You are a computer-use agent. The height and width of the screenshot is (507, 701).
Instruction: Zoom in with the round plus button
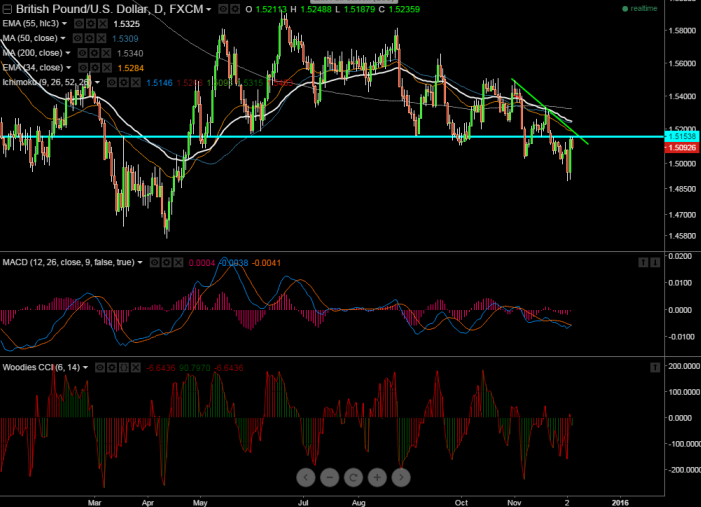click(x=377, y=477)
